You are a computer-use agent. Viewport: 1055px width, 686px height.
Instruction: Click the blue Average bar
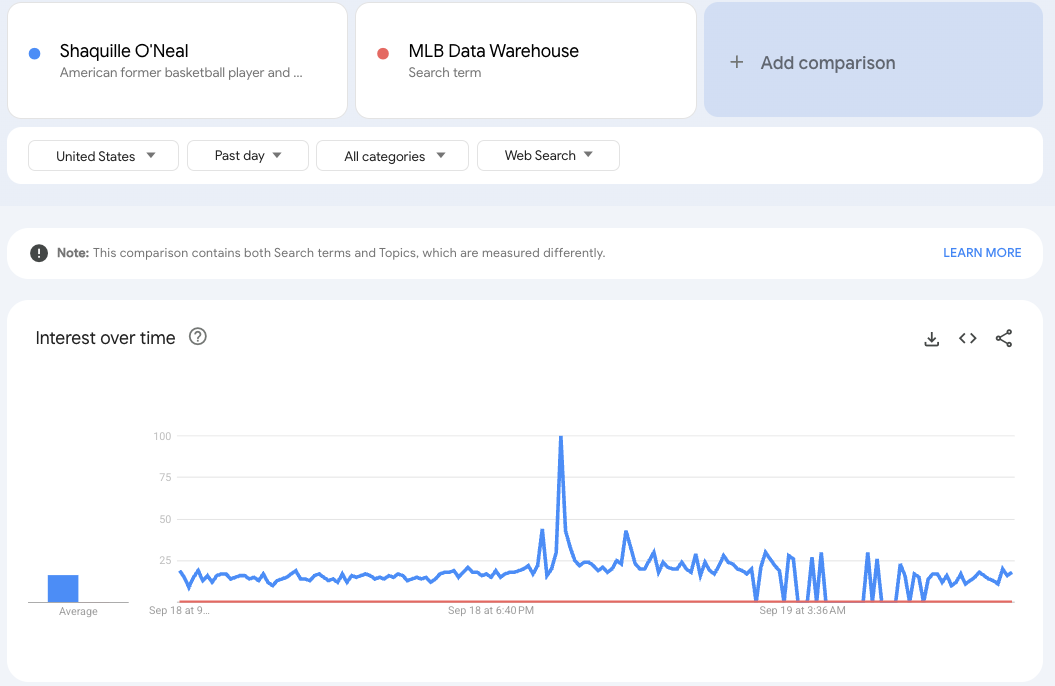point(63,588)
